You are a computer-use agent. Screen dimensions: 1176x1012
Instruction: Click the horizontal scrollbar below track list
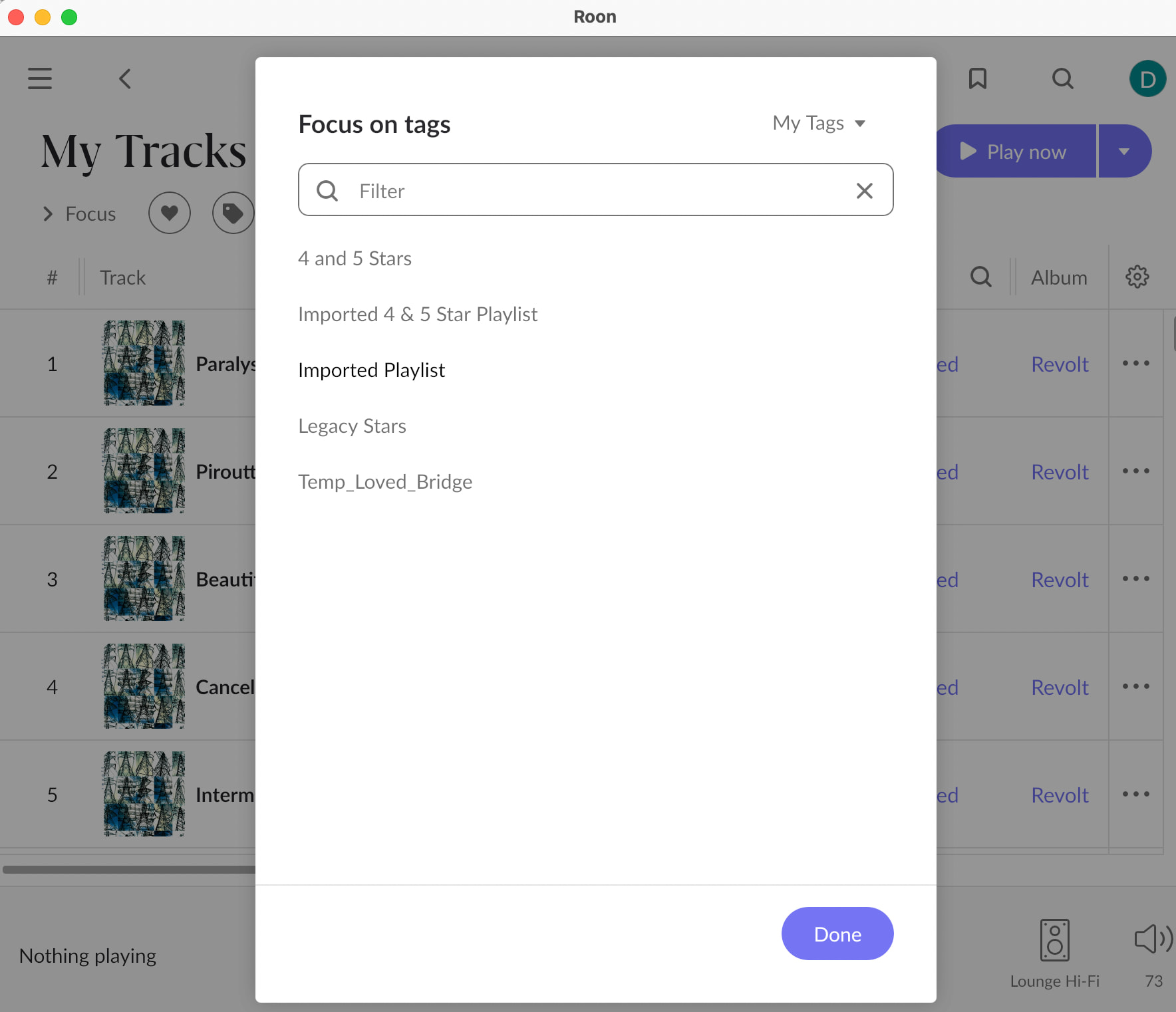[x=129, y=869]
